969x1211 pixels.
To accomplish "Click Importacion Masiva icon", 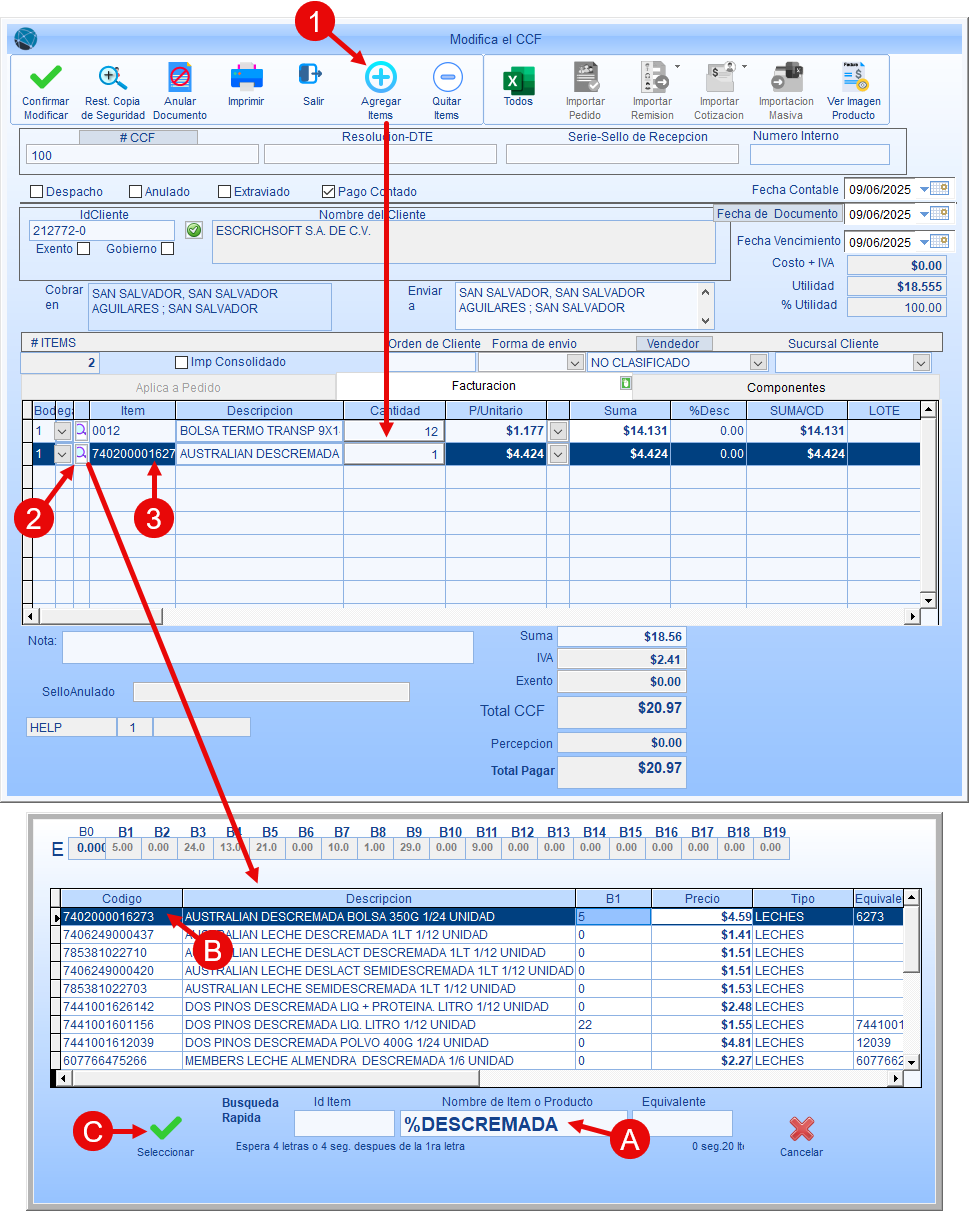I will [x=787, y=78].
